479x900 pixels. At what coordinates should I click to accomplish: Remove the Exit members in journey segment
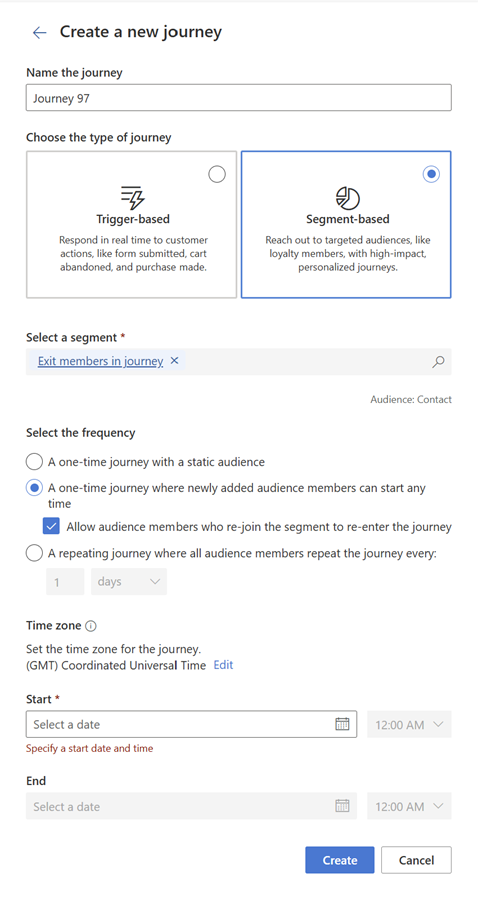[175, 361]
